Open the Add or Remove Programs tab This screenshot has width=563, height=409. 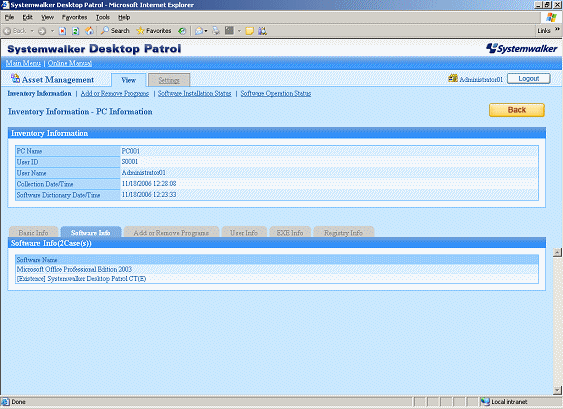pyautogui.click(x=171, y=232)
